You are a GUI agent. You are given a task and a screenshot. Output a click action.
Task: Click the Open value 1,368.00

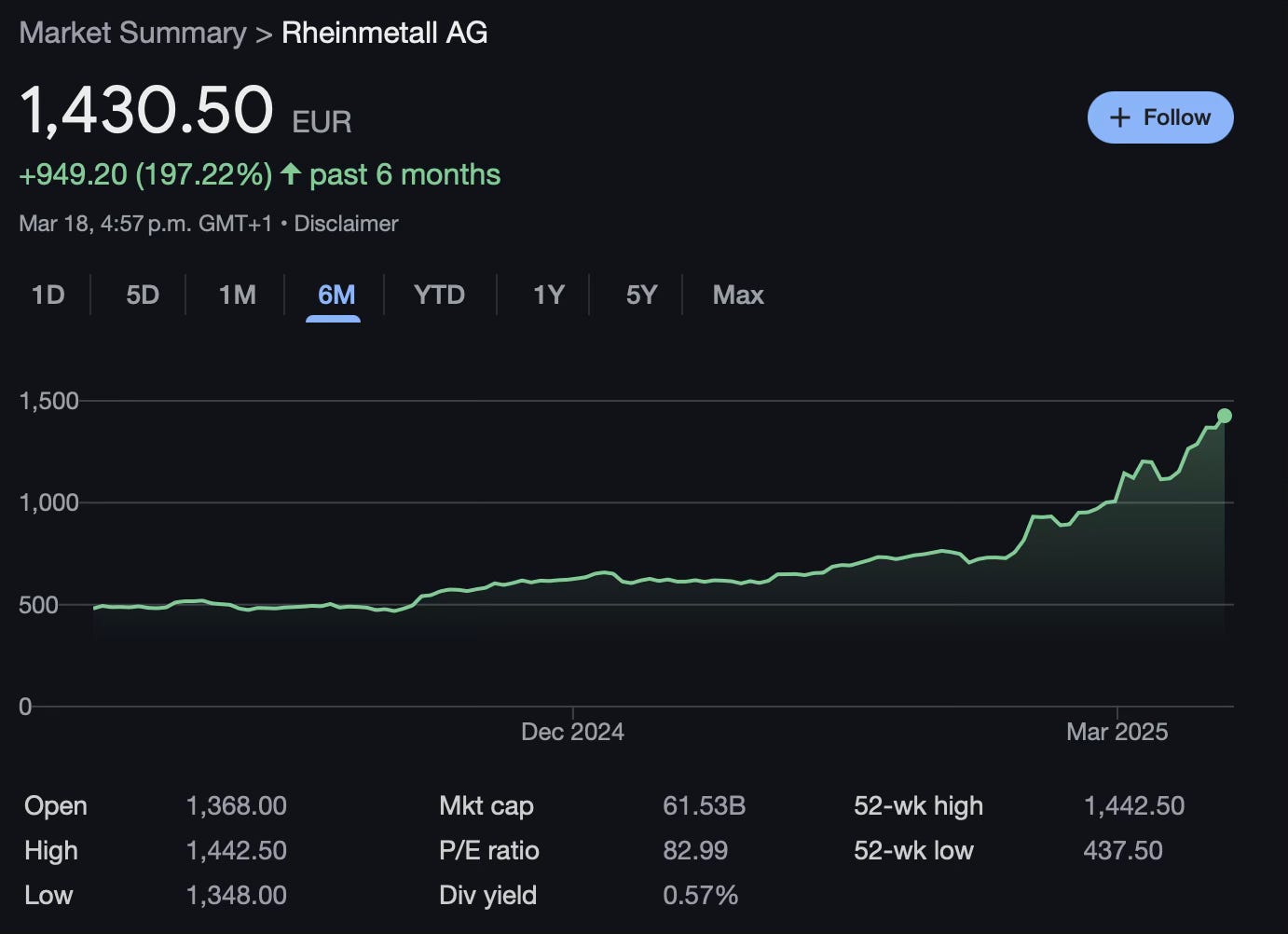tap(237, 806)
